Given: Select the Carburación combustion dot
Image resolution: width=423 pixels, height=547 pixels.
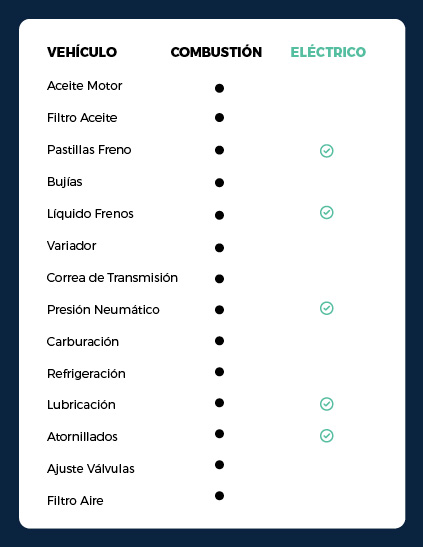Looking at the screenshot, I should [x=219, y=341].
